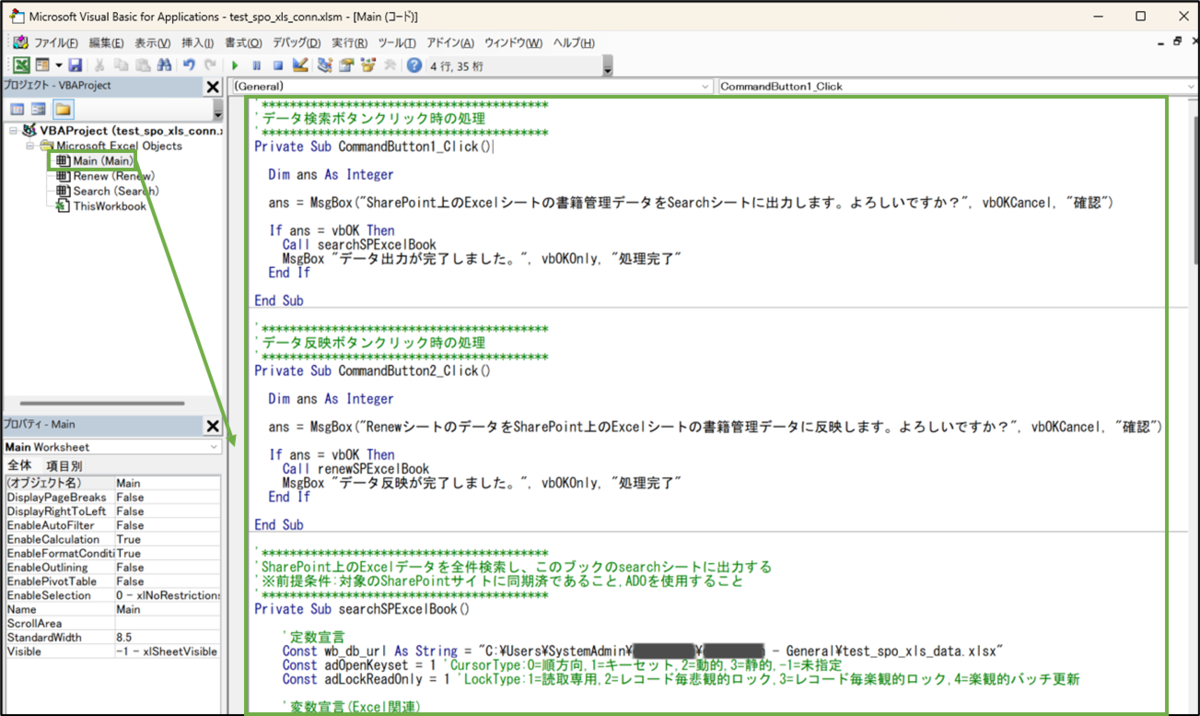The height and width of the screenshot is (716, 1200).
Task: Select the DisplayPageBreaks property row
Action: coord(112,497)
